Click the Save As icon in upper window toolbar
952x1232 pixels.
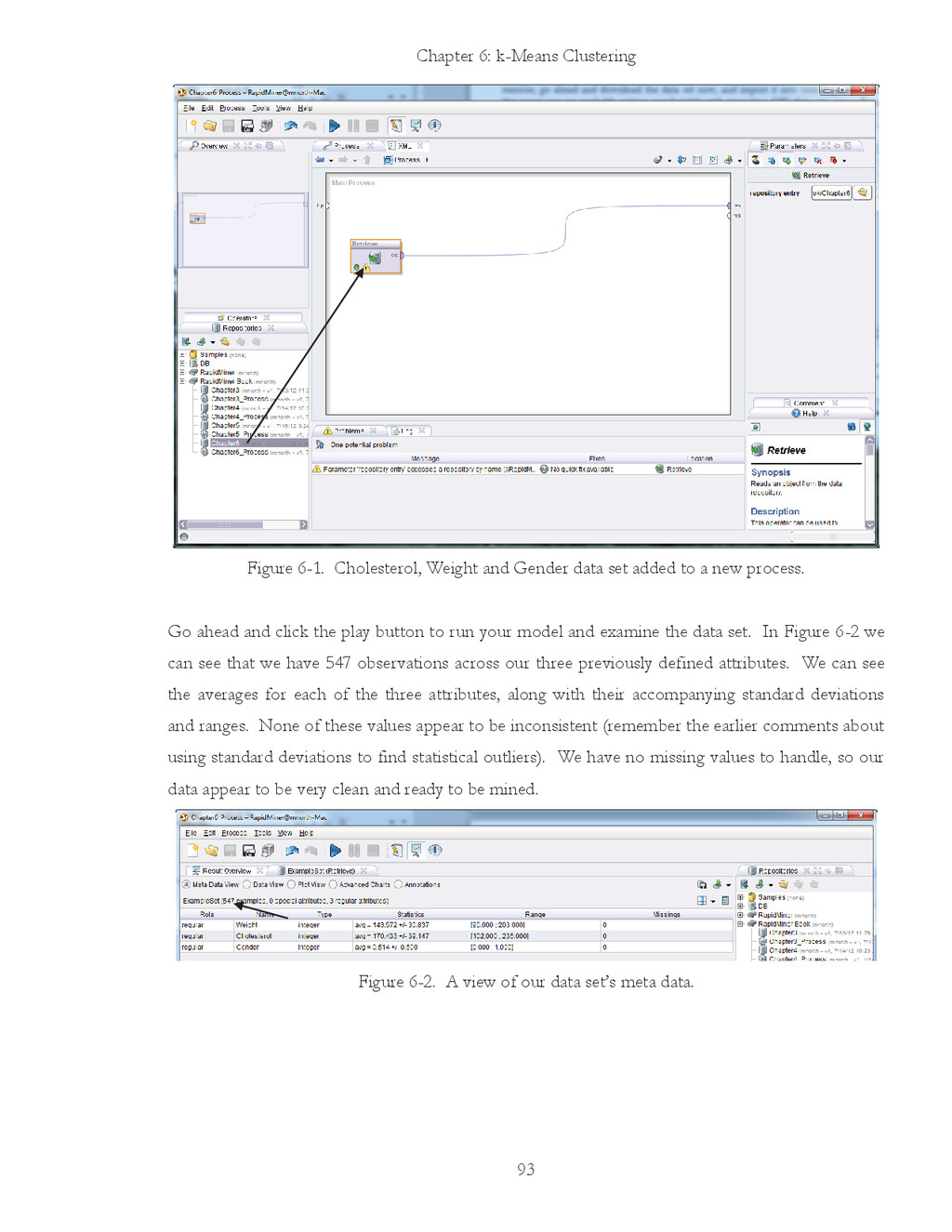[247, 126]
